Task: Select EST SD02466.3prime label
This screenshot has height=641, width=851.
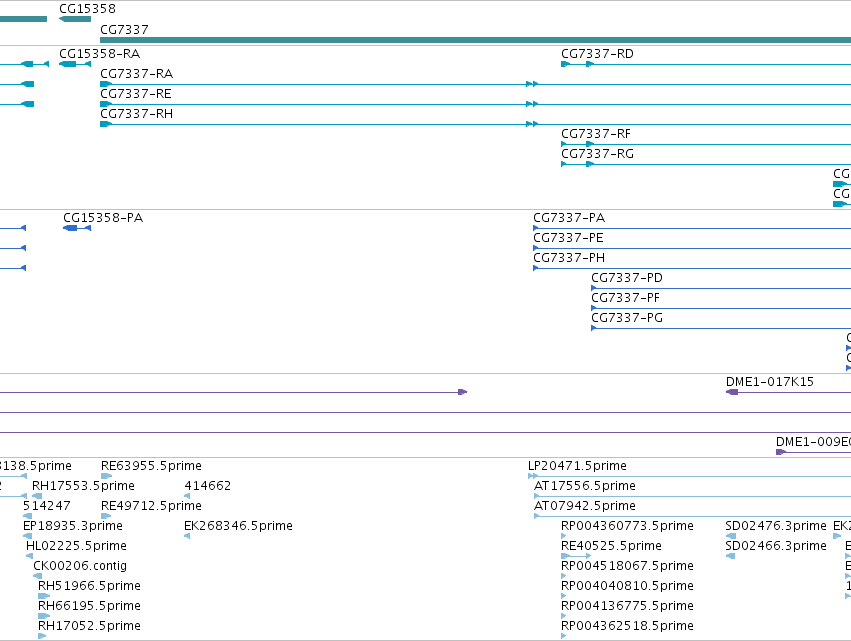Action: coord(776,546)
